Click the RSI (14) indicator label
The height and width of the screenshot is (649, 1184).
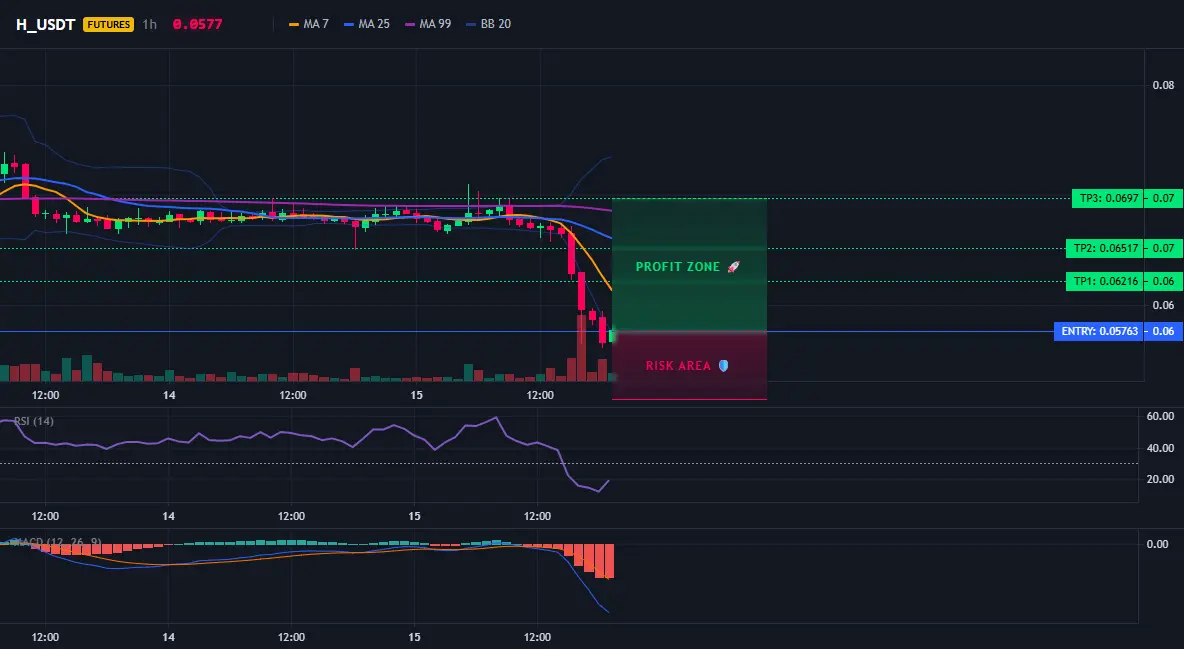pos(34,421)
